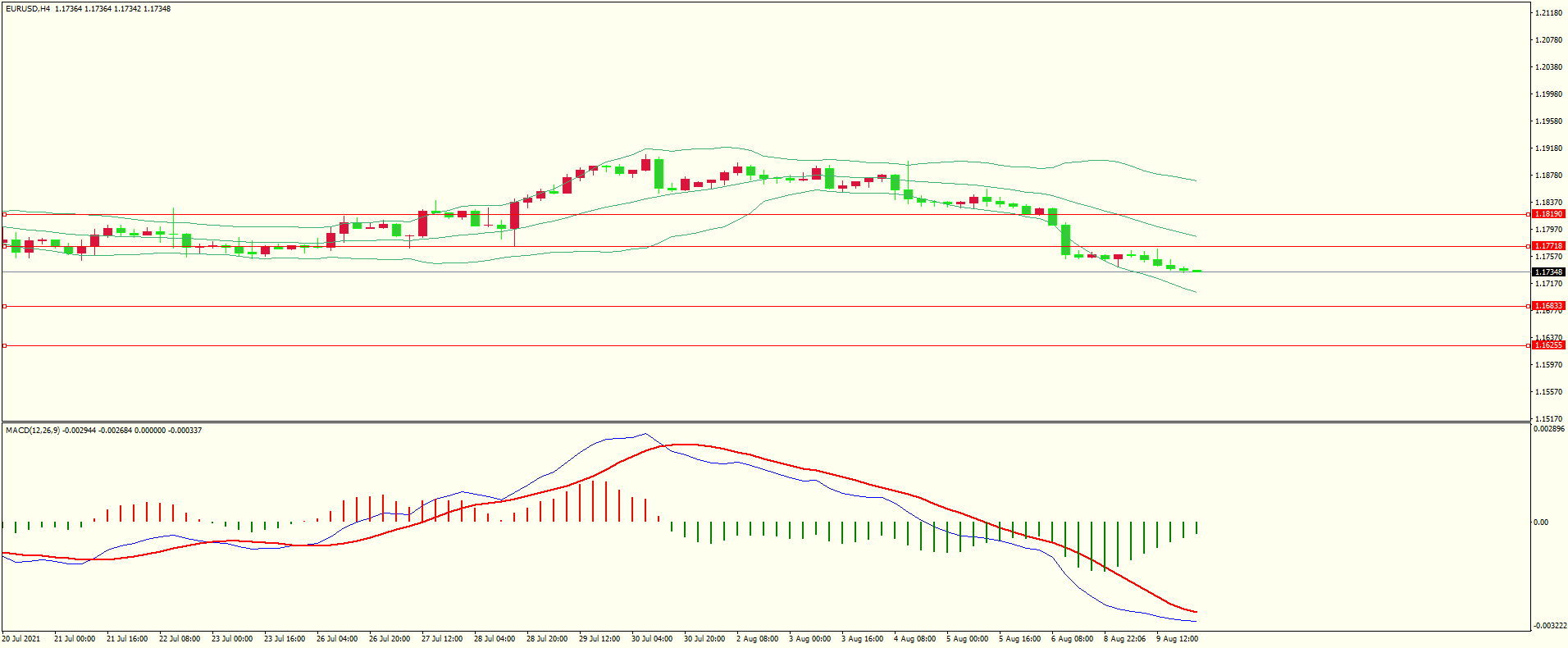Select the red 1.17718 price tag
The image size is (1568, 648).
click(x=1548, y=246)
